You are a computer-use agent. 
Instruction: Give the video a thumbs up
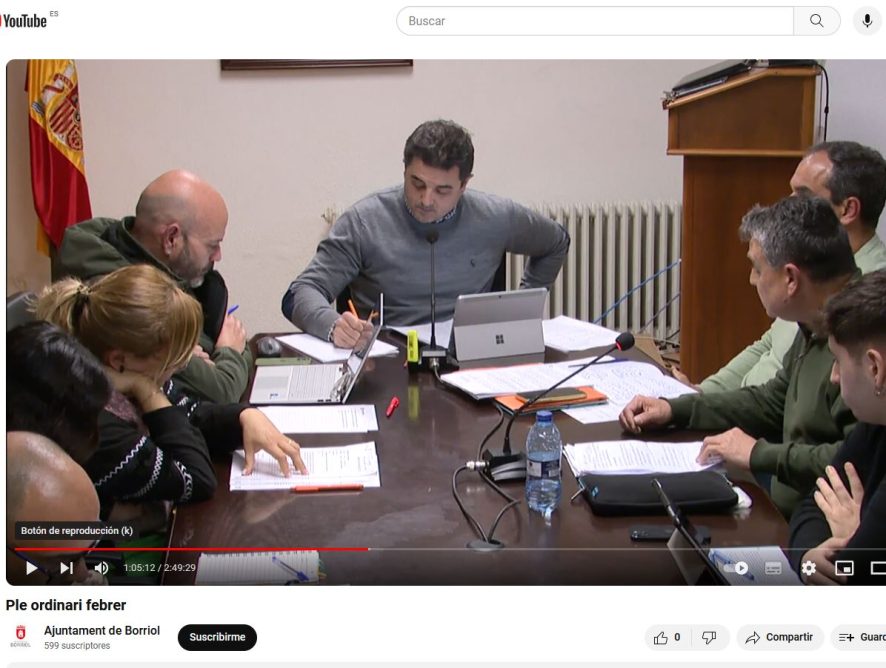pyautogui.click(x=661, y=637)
